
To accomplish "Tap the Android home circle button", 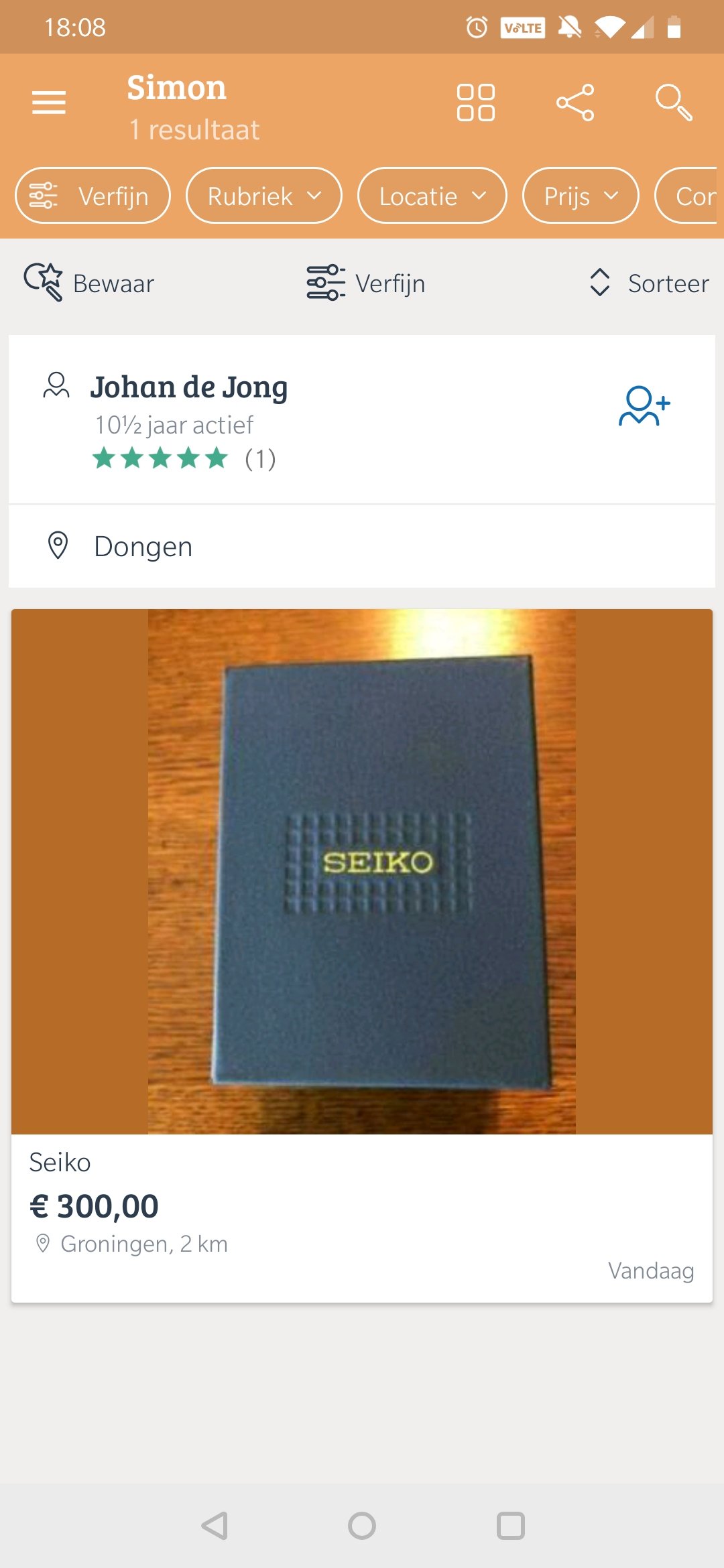I will pyautogui.click(x=362, y=1526).
